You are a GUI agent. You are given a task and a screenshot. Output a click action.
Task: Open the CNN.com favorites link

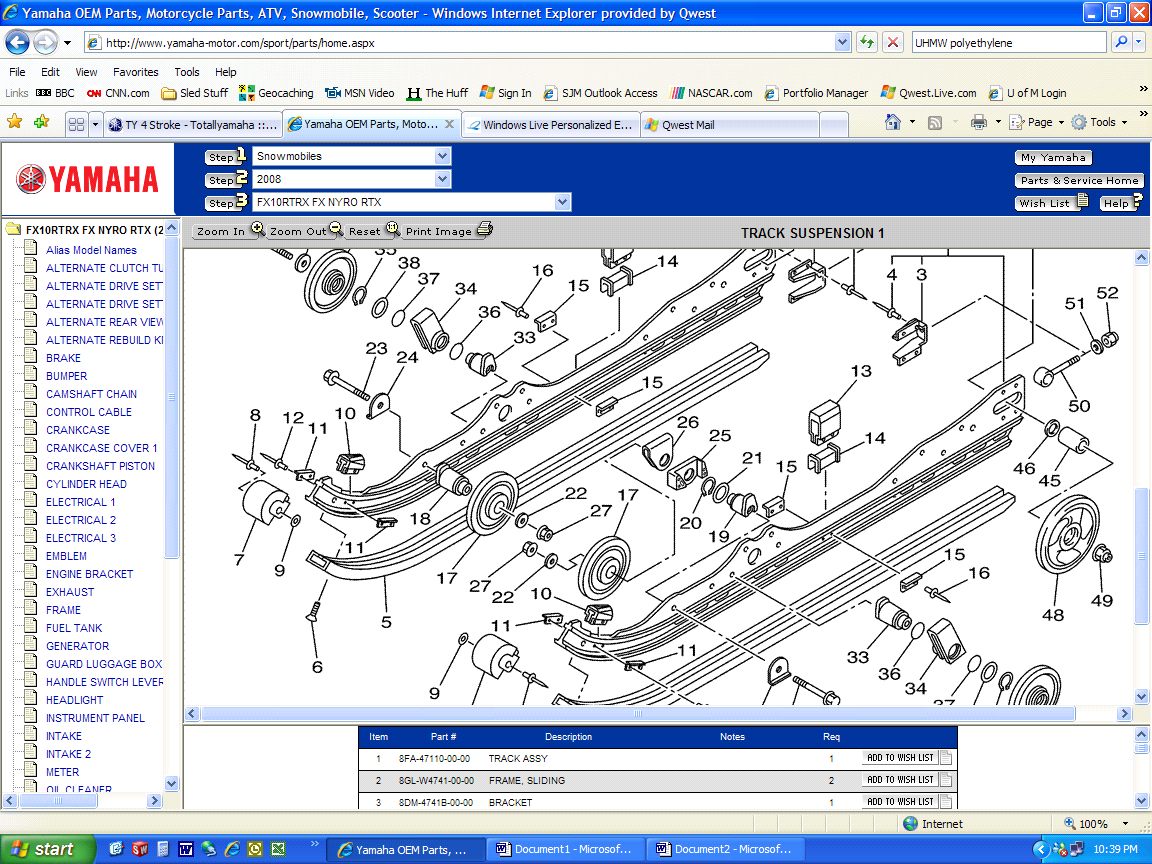118,93
